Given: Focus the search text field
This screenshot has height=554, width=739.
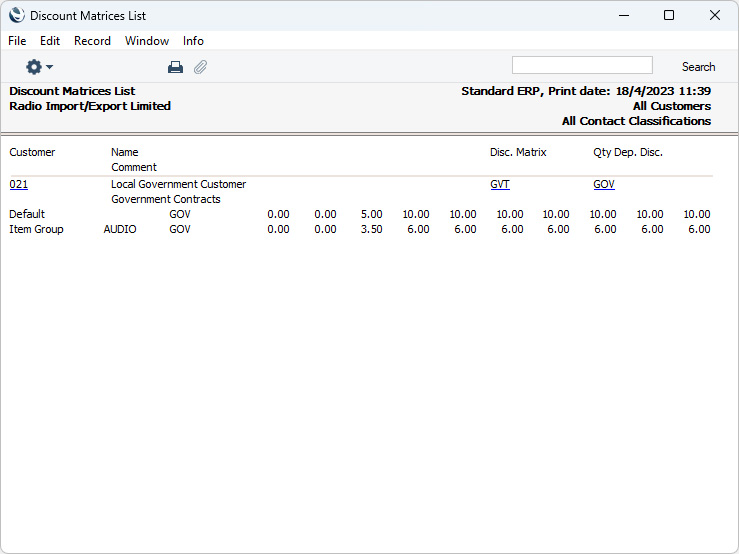Looking at the screenshot, I should [582, 65].
